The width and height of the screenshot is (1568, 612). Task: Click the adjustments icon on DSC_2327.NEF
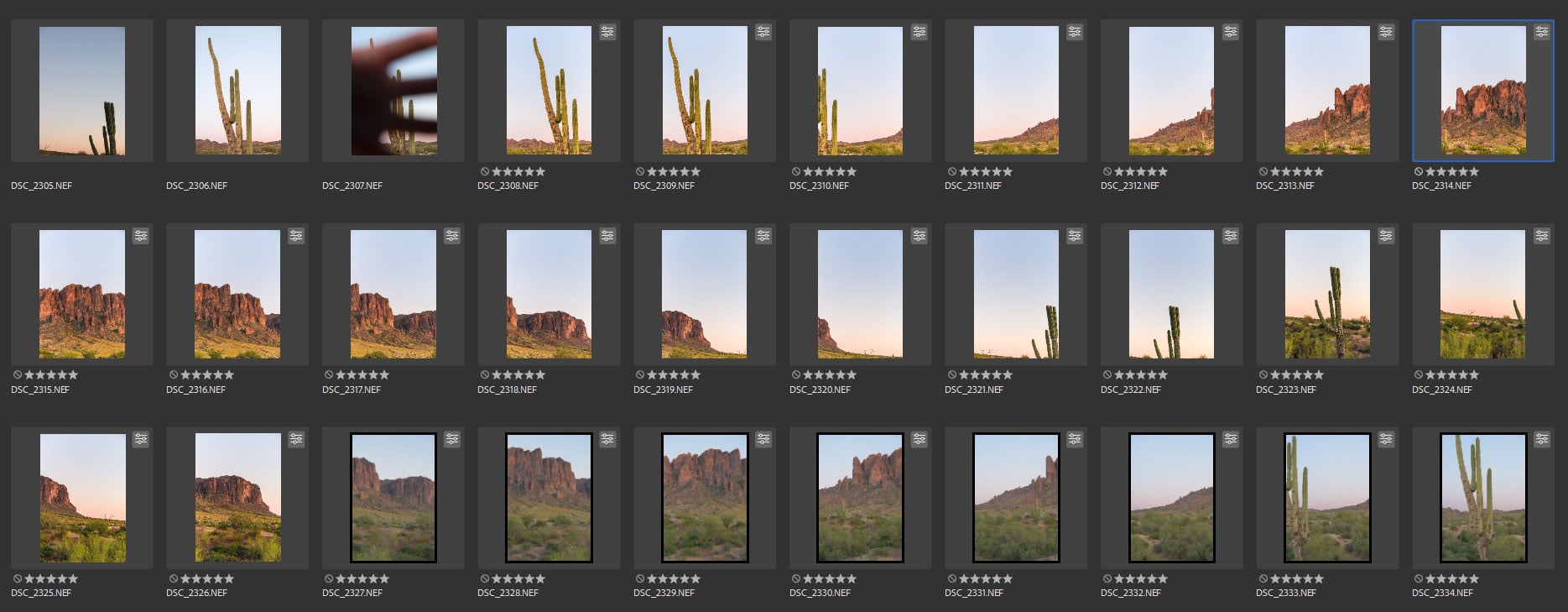[x=452, y=439]
